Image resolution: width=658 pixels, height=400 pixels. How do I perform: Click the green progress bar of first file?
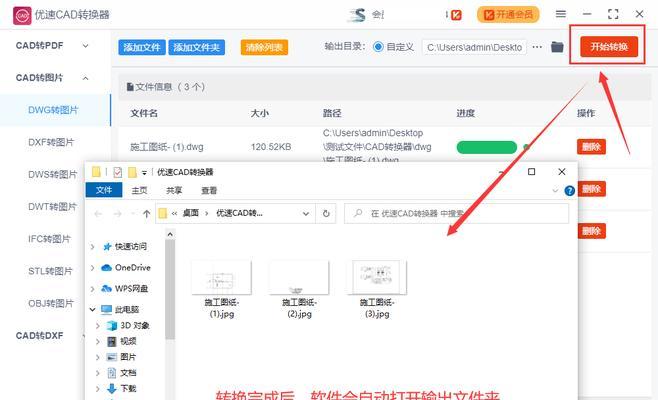pos(487,147)
